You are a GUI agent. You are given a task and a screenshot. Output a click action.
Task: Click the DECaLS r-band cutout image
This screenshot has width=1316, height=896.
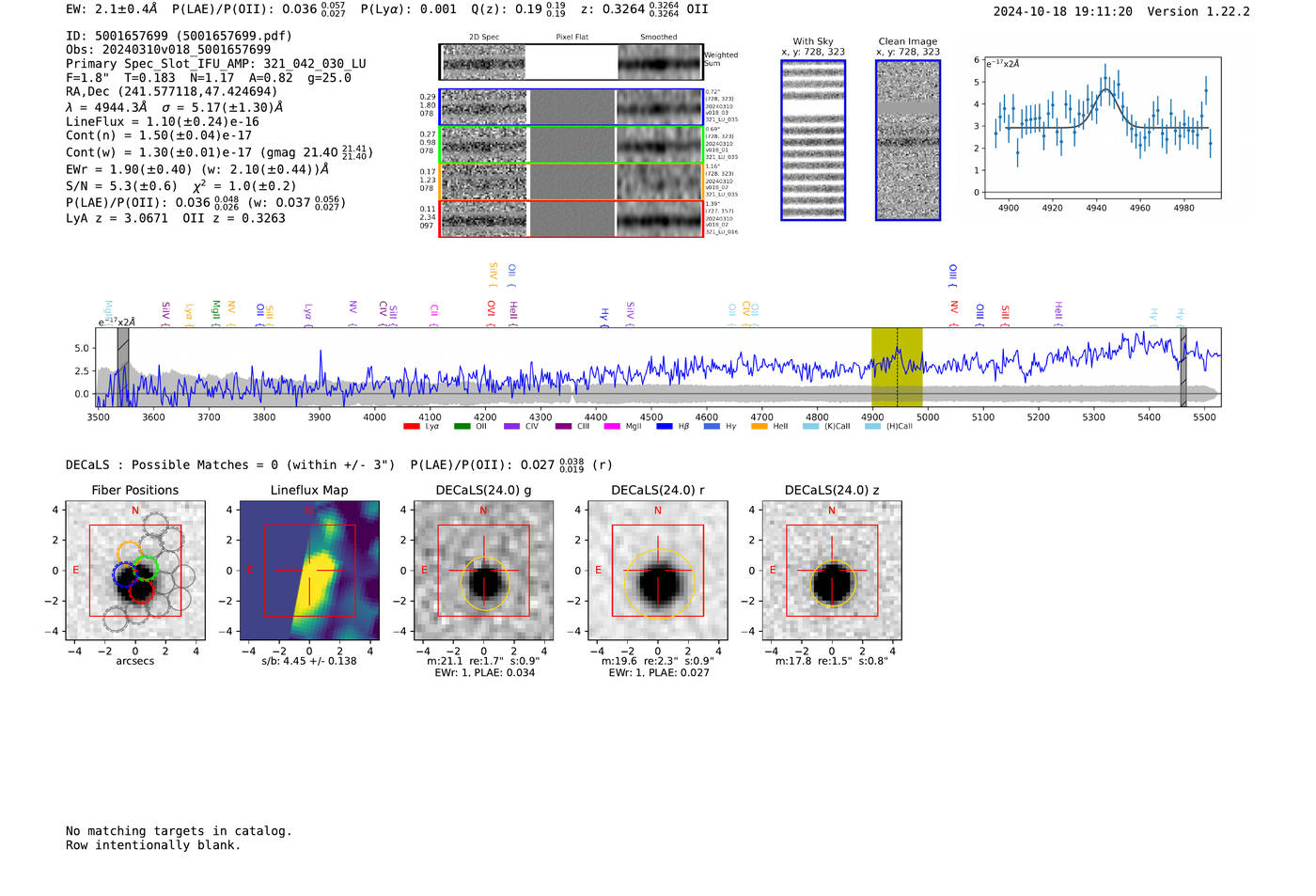pos(658,571)
